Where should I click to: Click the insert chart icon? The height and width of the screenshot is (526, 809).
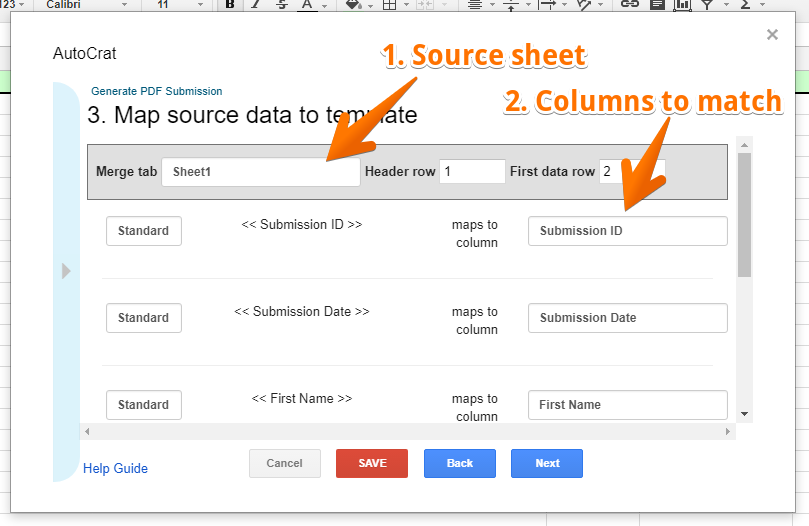coord(682,4)
